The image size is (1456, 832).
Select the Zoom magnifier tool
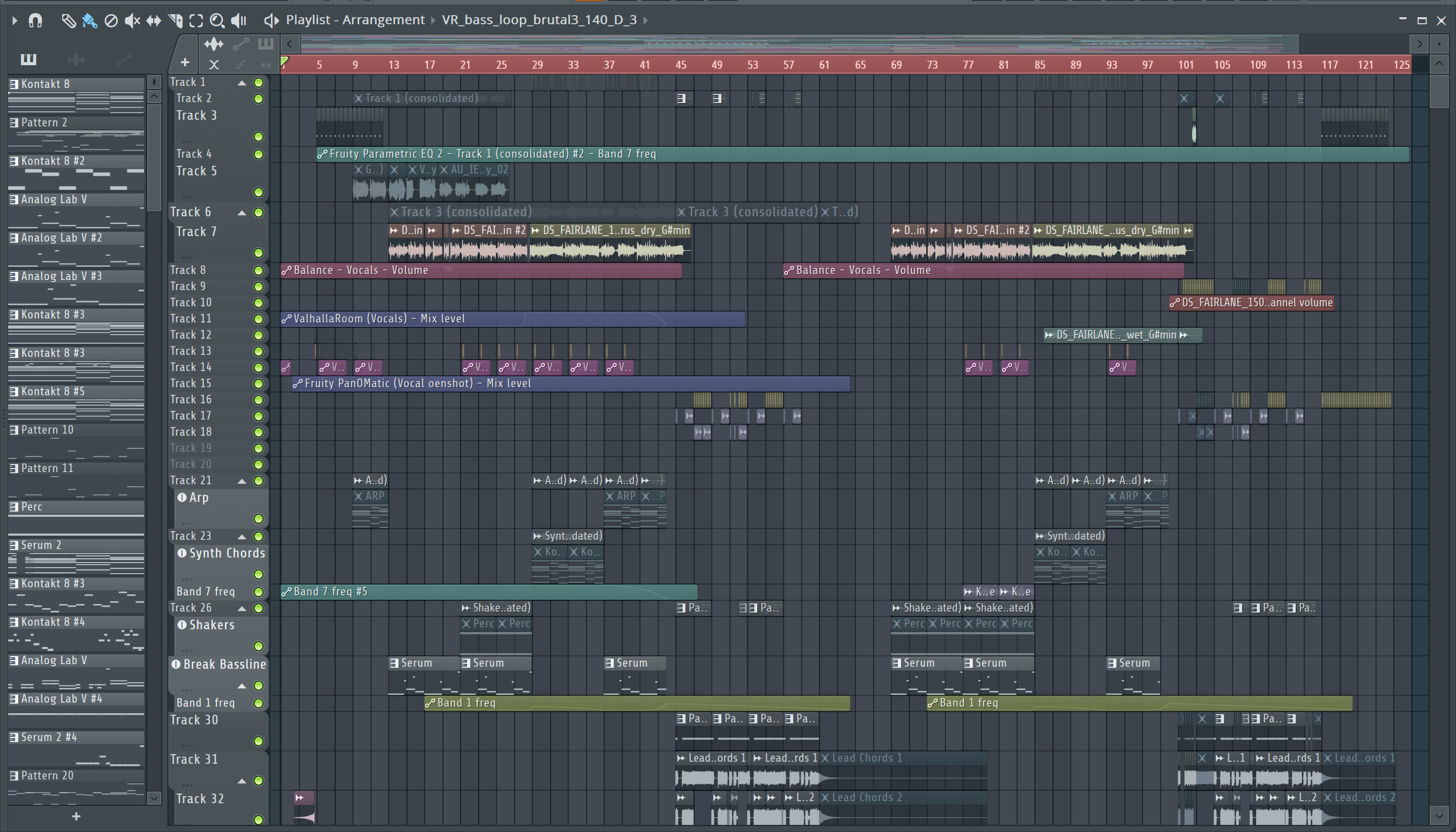[217, 21]
